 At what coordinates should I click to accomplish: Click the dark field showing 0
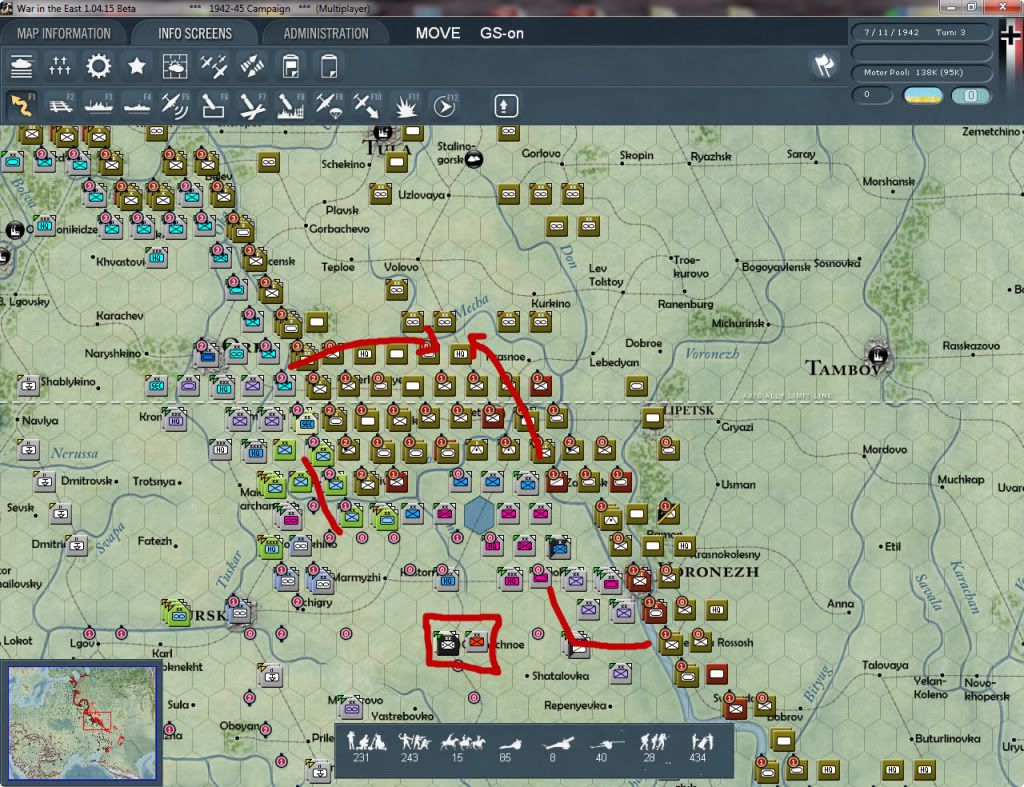(872, 95)
